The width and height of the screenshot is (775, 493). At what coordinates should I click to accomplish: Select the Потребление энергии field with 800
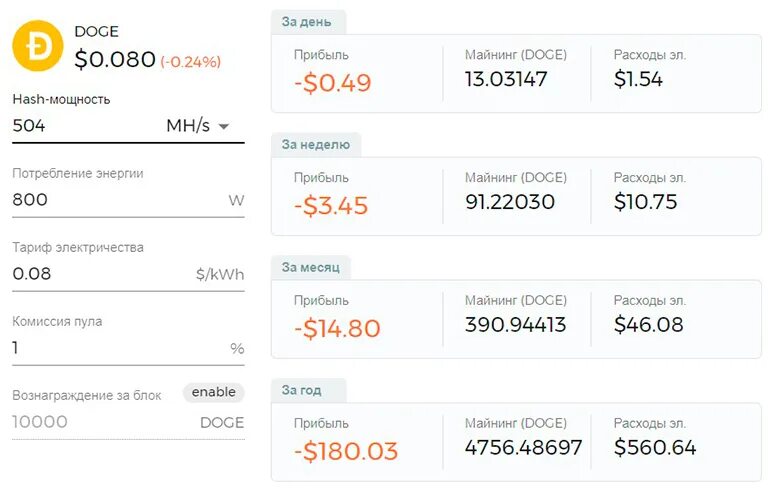pyautogui.click(x=128, y=200)
